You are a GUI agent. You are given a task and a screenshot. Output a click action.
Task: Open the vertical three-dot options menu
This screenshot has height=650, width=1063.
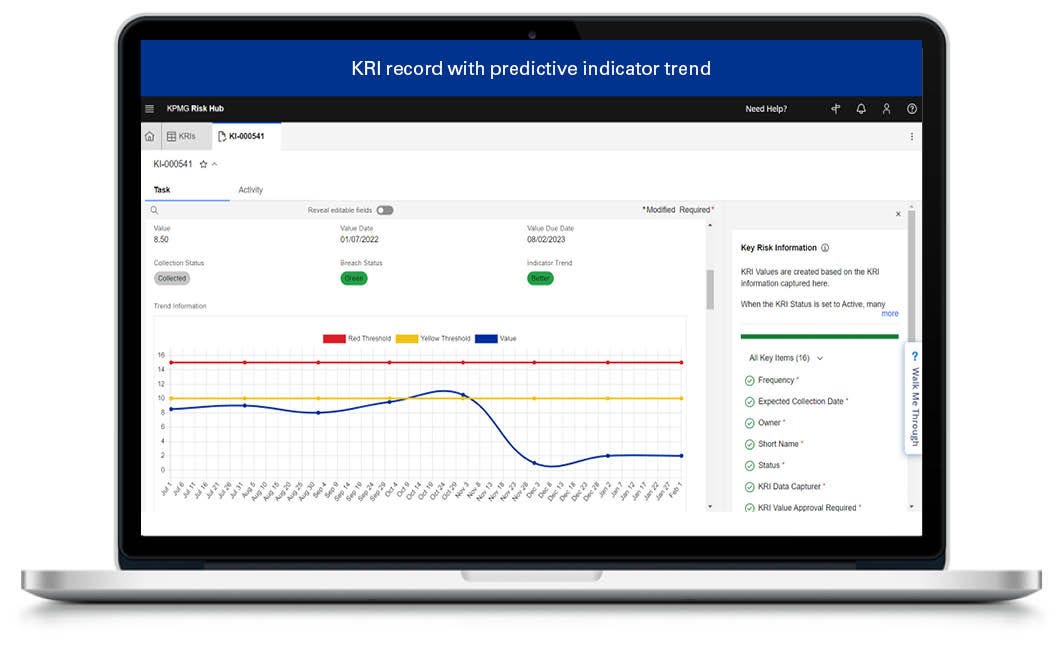click(x=911, y=137)
